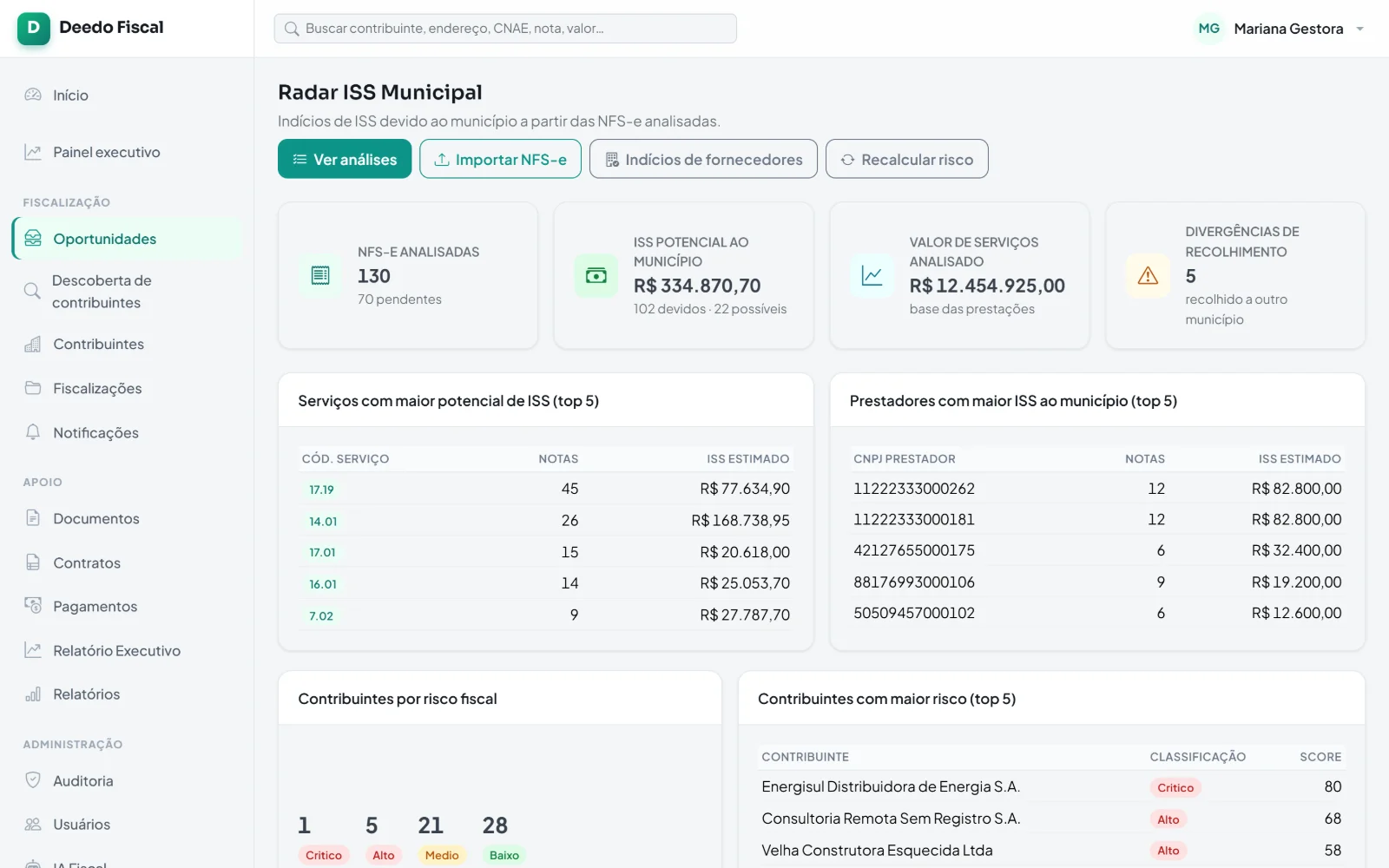This screenshot has width=1389, height=868.
Task: Open Fiscalizações in the sidebar
Action: point(128,388)
